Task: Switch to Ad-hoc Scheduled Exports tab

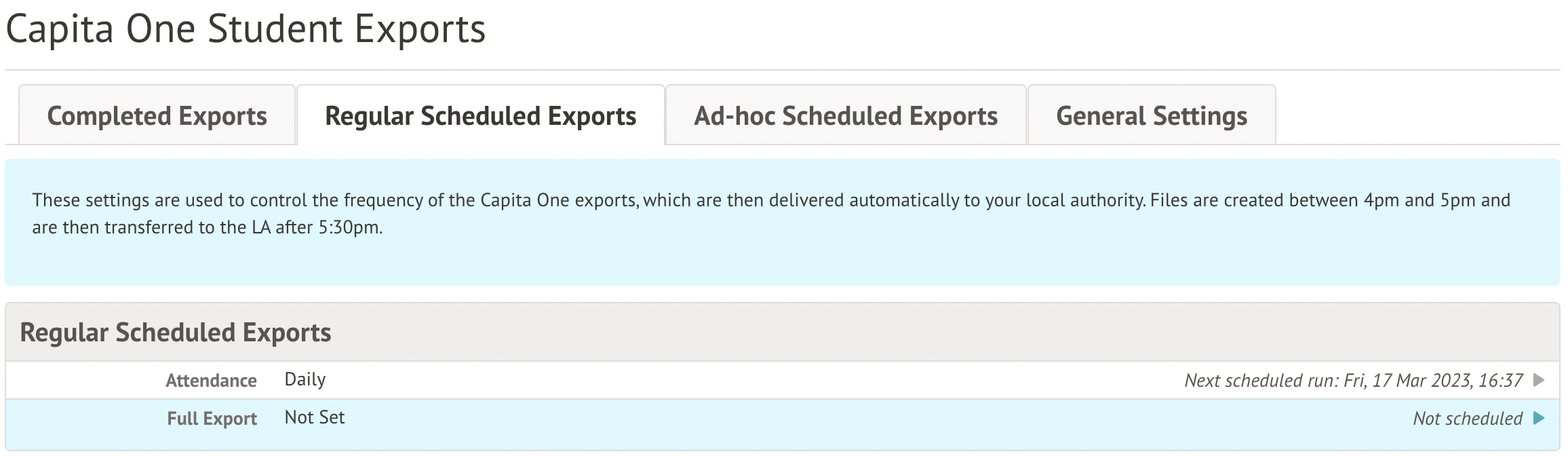Action: tap(846, 116)
